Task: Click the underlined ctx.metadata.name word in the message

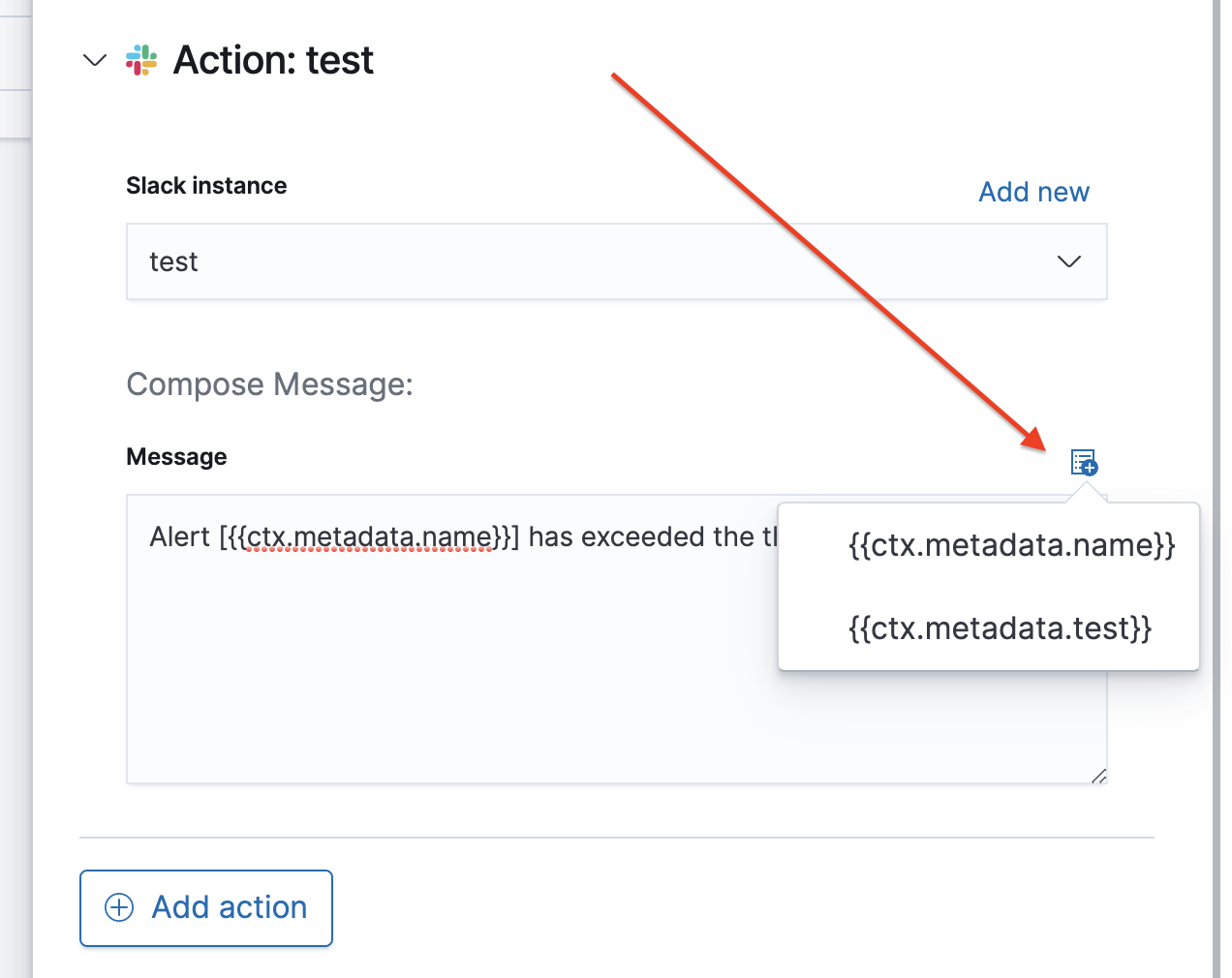Action: pyautogui.click(x=370, y=537)
